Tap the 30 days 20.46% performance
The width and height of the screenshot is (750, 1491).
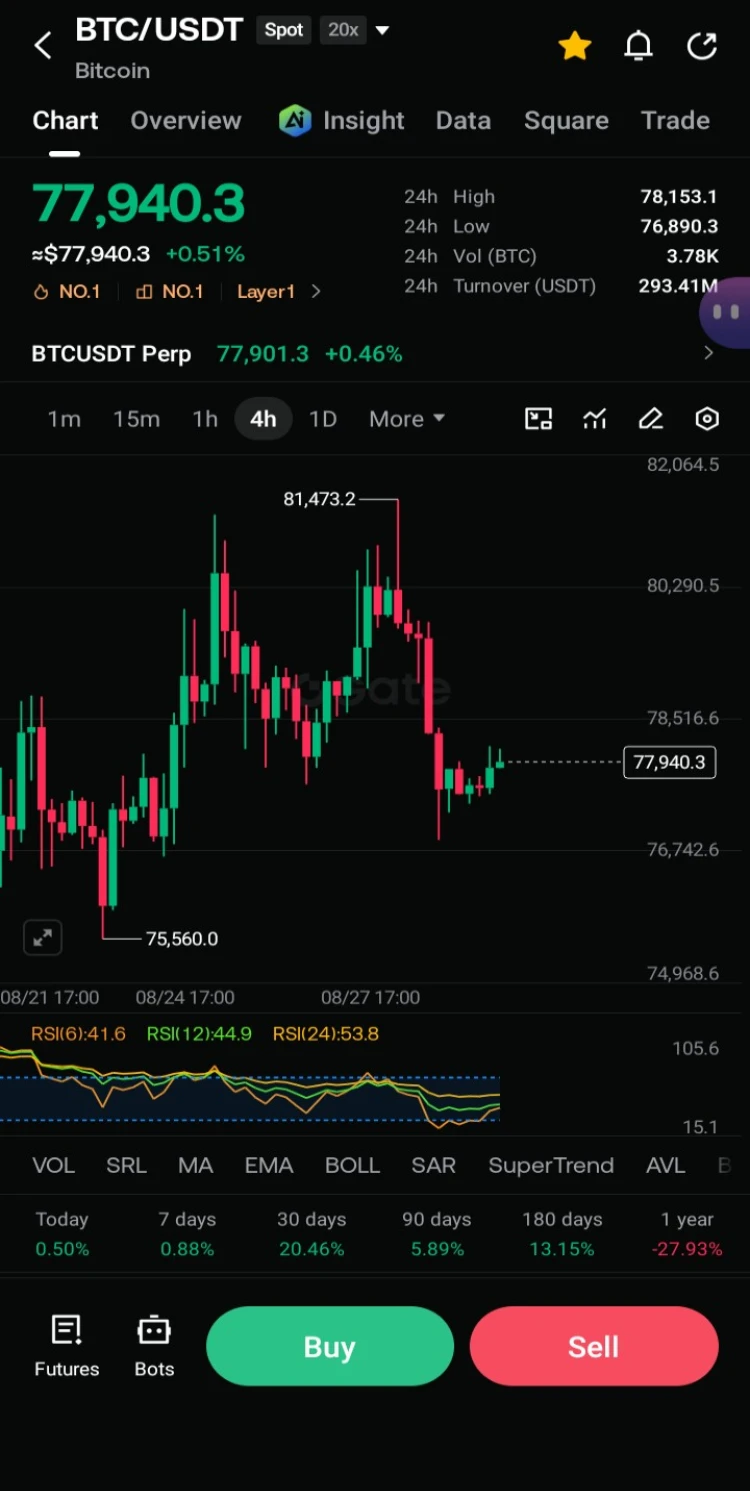point(311,1234)
